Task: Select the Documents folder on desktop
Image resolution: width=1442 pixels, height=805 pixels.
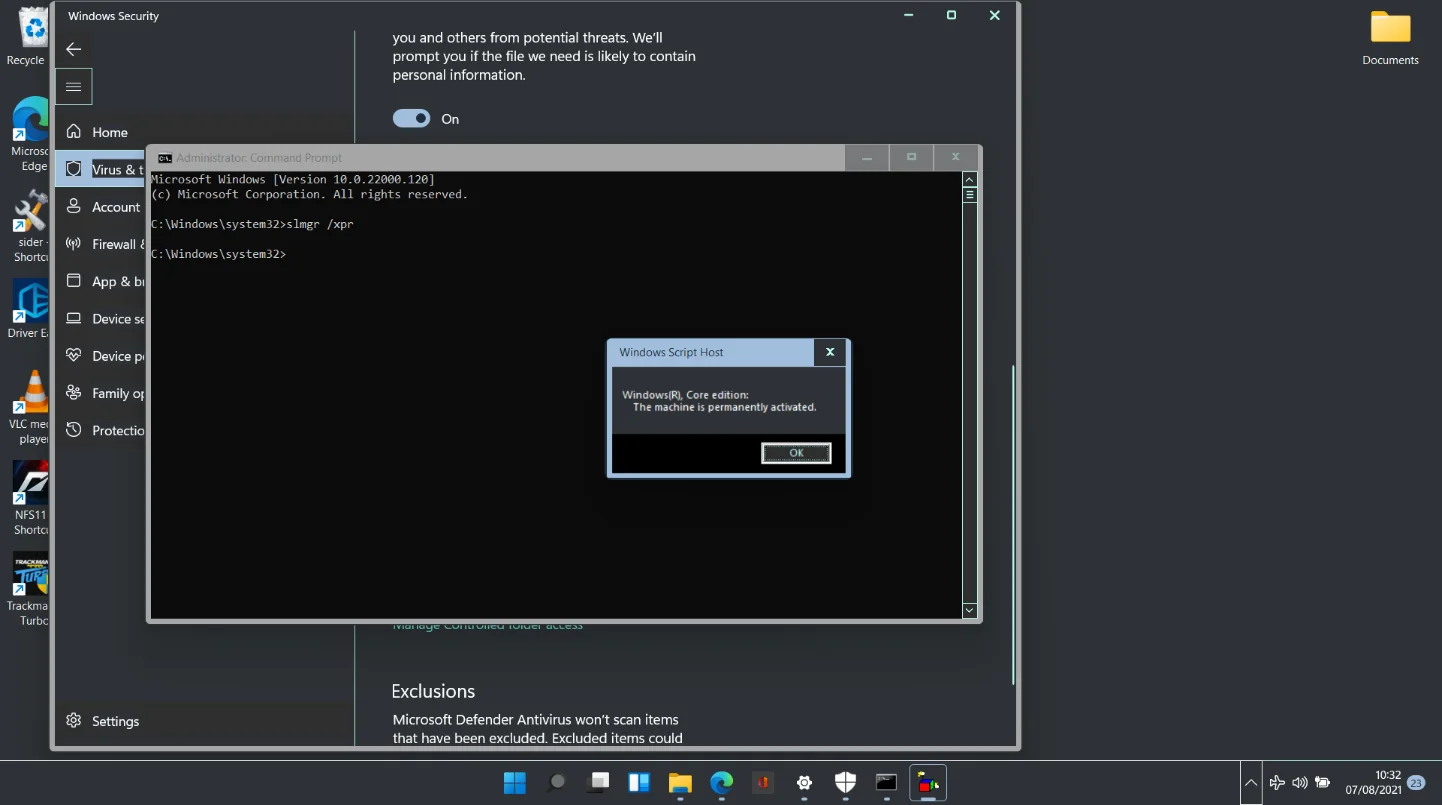Action: (x=1390, y=38)
